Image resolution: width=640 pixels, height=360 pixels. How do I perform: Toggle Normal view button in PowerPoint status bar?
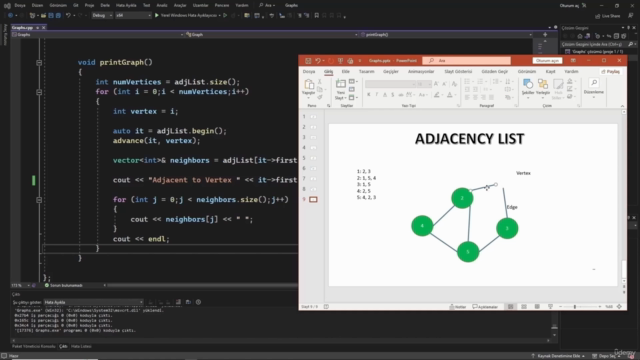pyautogui.click(x=510, y=307)
